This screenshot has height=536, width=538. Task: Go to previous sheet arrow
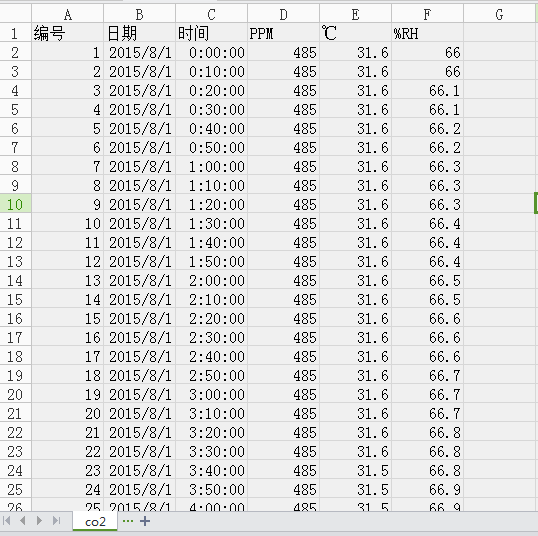click(23, 521)
